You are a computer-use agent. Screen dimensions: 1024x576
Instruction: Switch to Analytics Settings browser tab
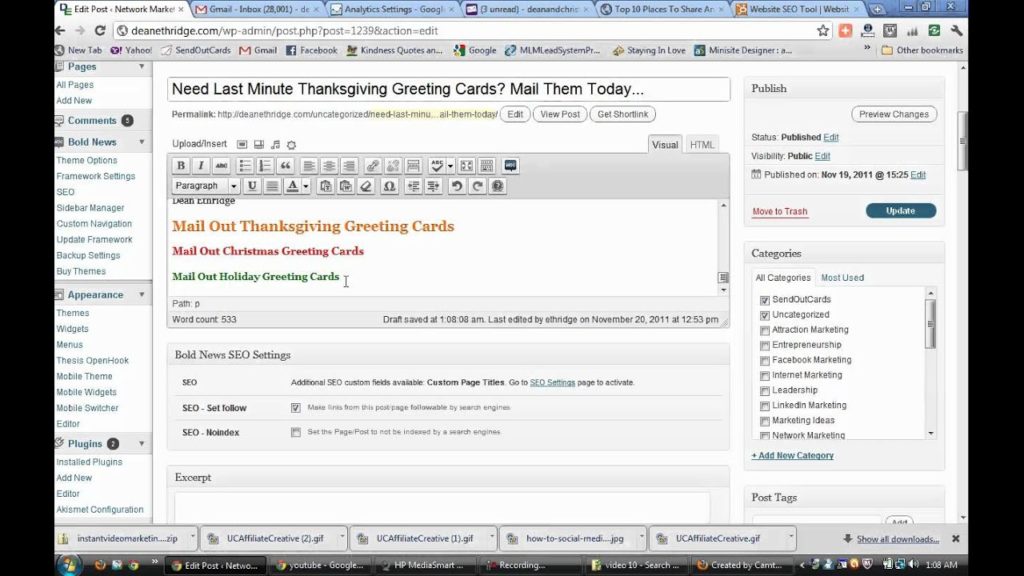(393, 9)
